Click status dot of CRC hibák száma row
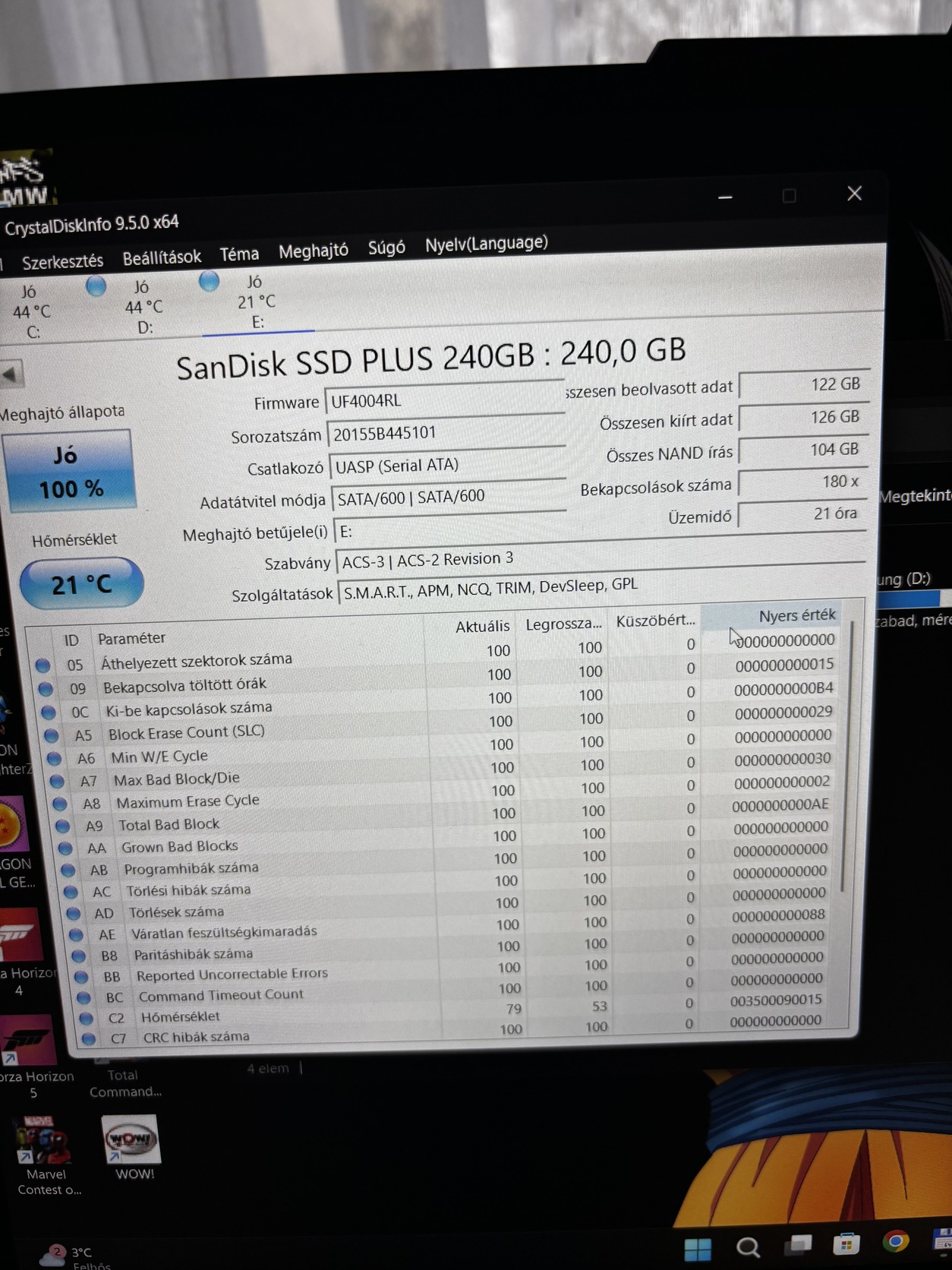This screenshot has width=952, height=1270. point(90,1038)
